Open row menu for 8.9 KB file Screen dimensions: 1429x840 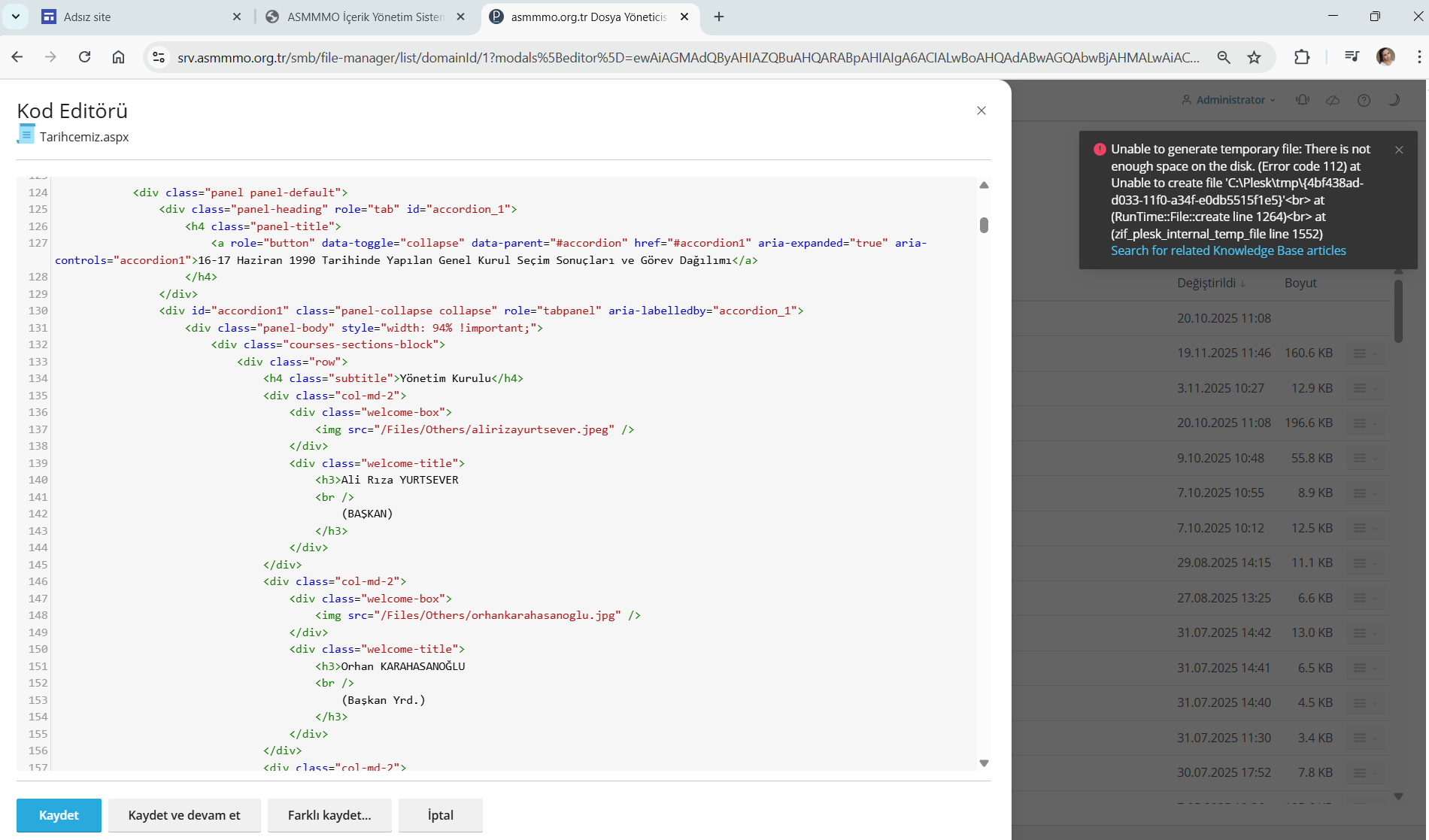1365,493
